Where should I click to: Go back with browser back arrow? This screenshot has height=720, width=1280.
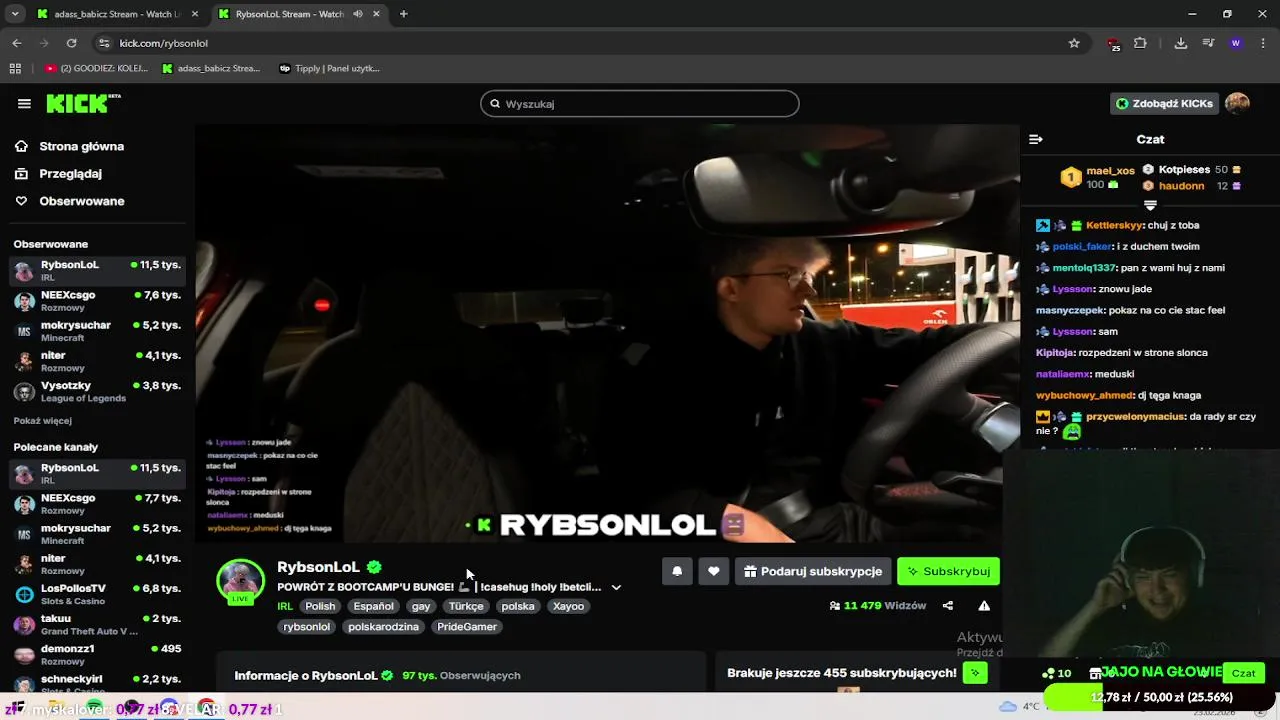tap(17, 43)
